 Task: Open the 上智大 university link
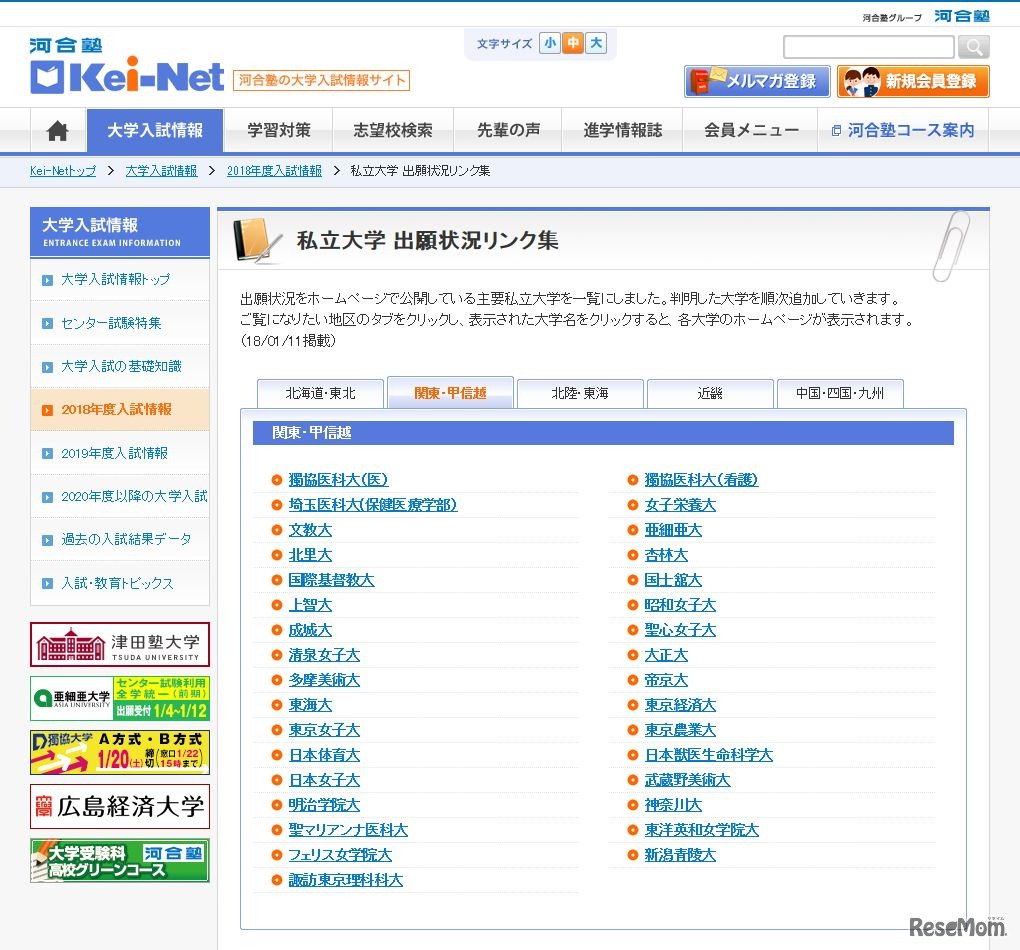tap(310, 605)
